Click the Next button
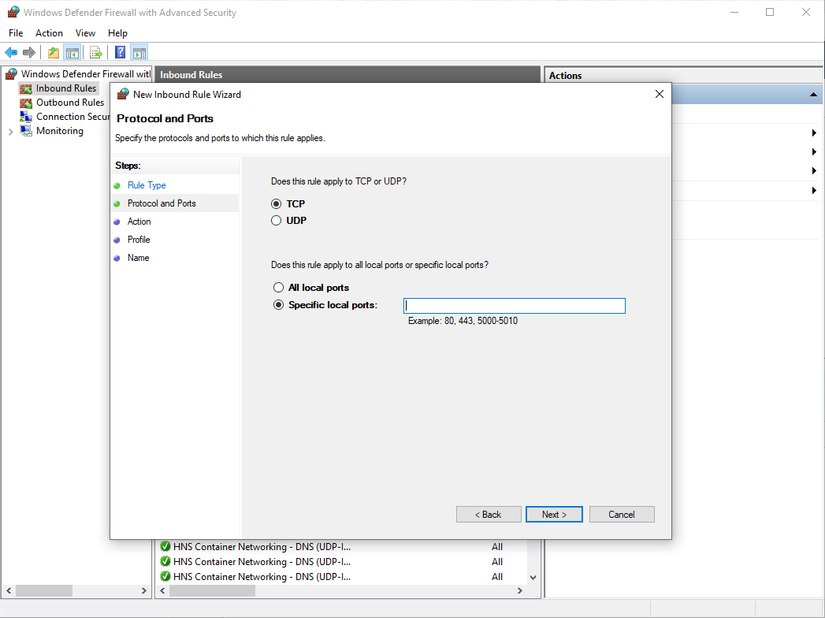825x618 pixels. 554,514
